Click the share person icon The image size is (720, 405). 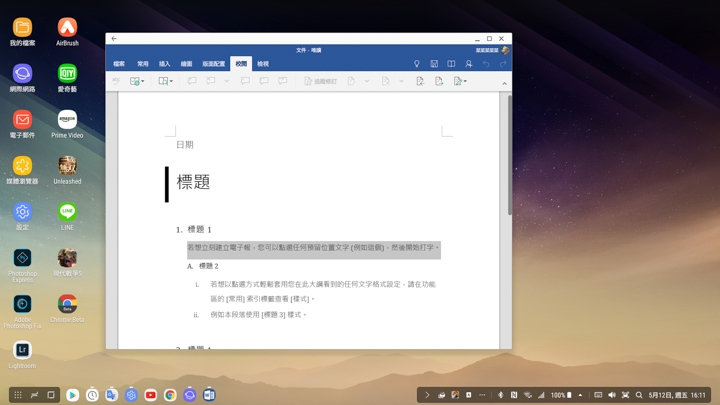468,64
